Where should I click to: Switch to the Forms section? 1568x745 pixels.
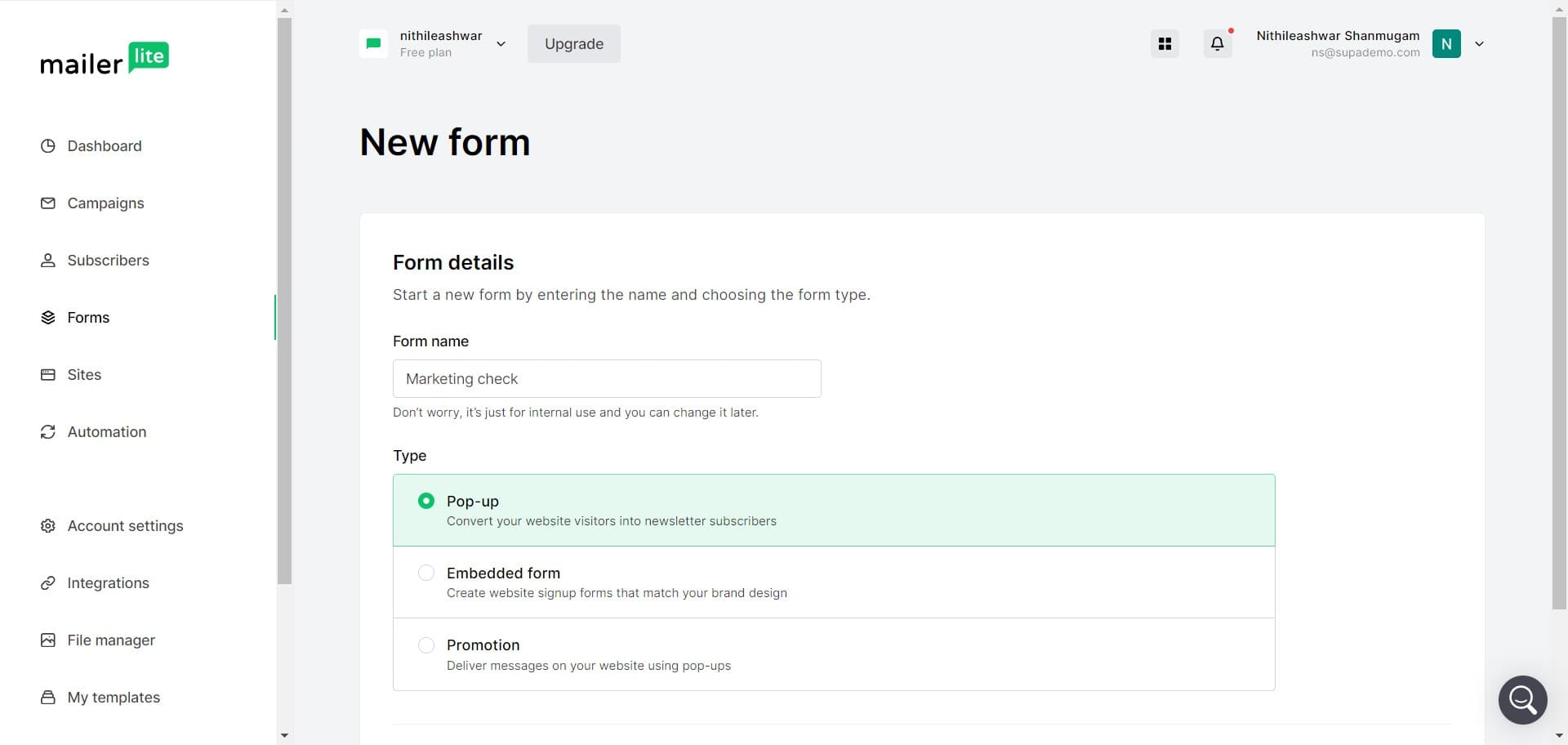pos(88,318)
